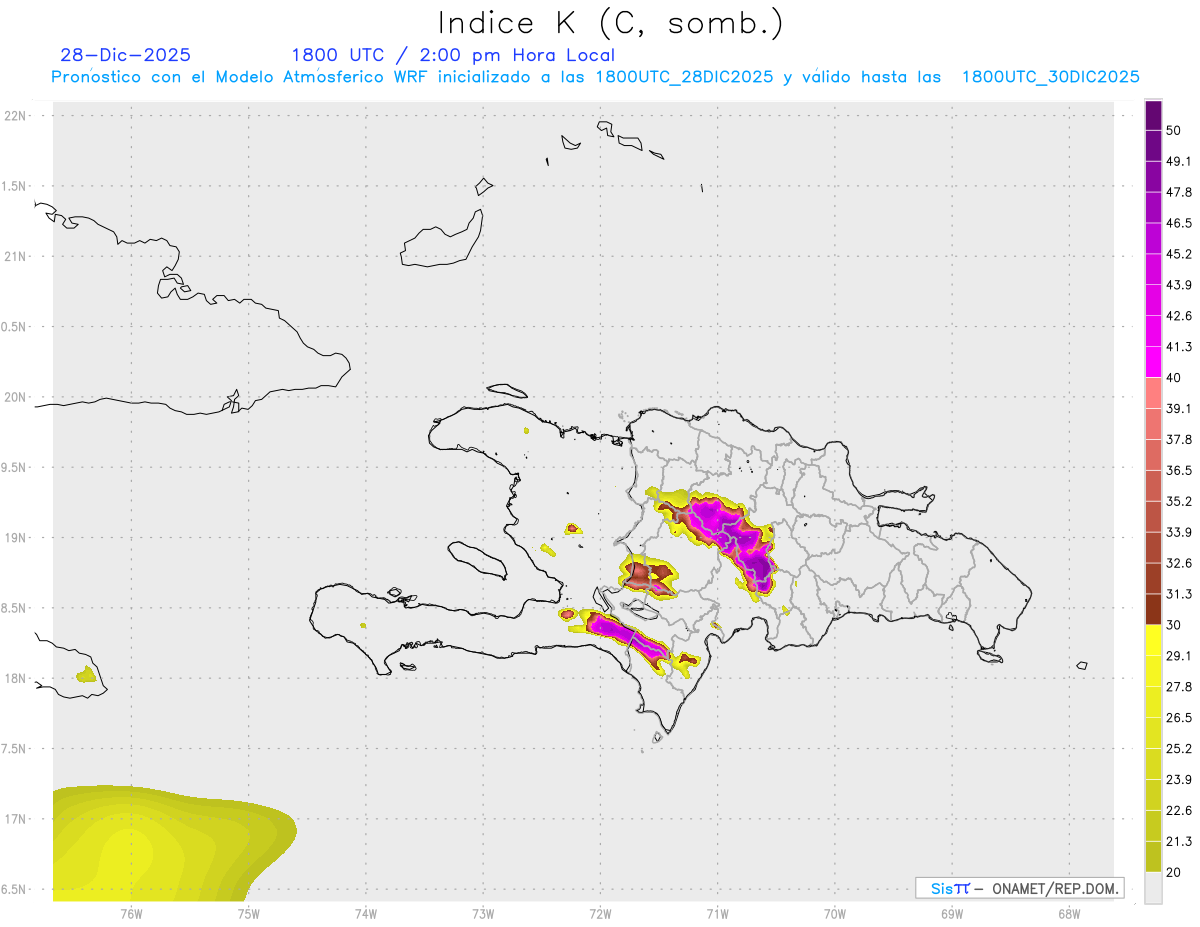Click the '20N' latitude axis label
Viewport: 1200px width, 927px height.
click(x=15, y=397)
